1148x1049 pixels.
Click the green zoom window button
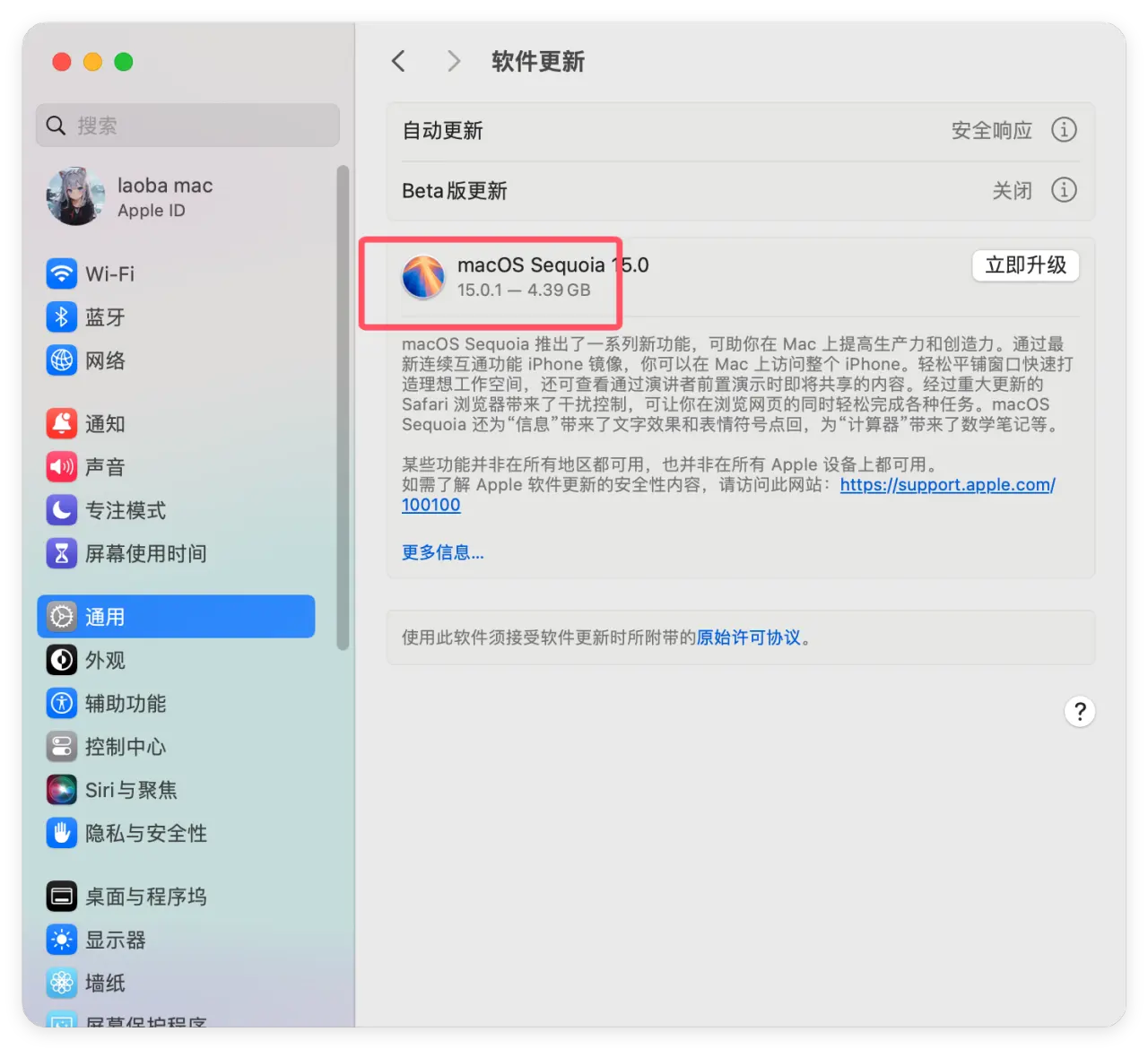pyautogui.click(x=124, y=62)
